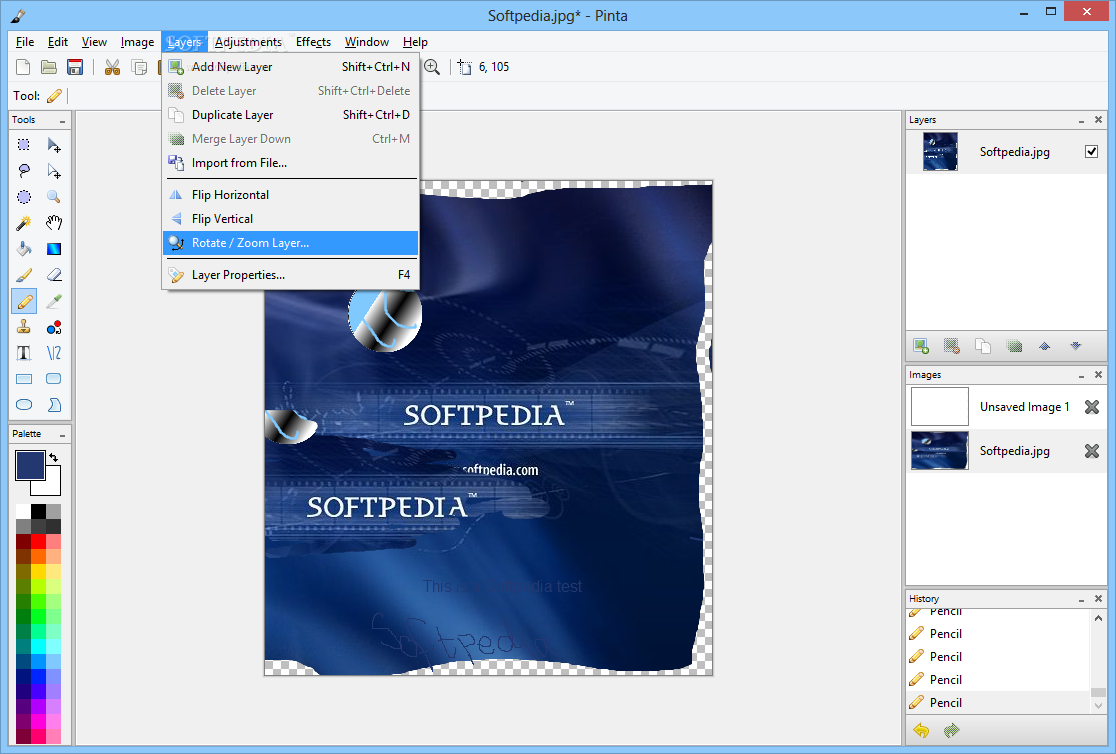Click the Undo arrow in History panel
This screenshot has height=754, width=1116.
click(x=921, y=731)
